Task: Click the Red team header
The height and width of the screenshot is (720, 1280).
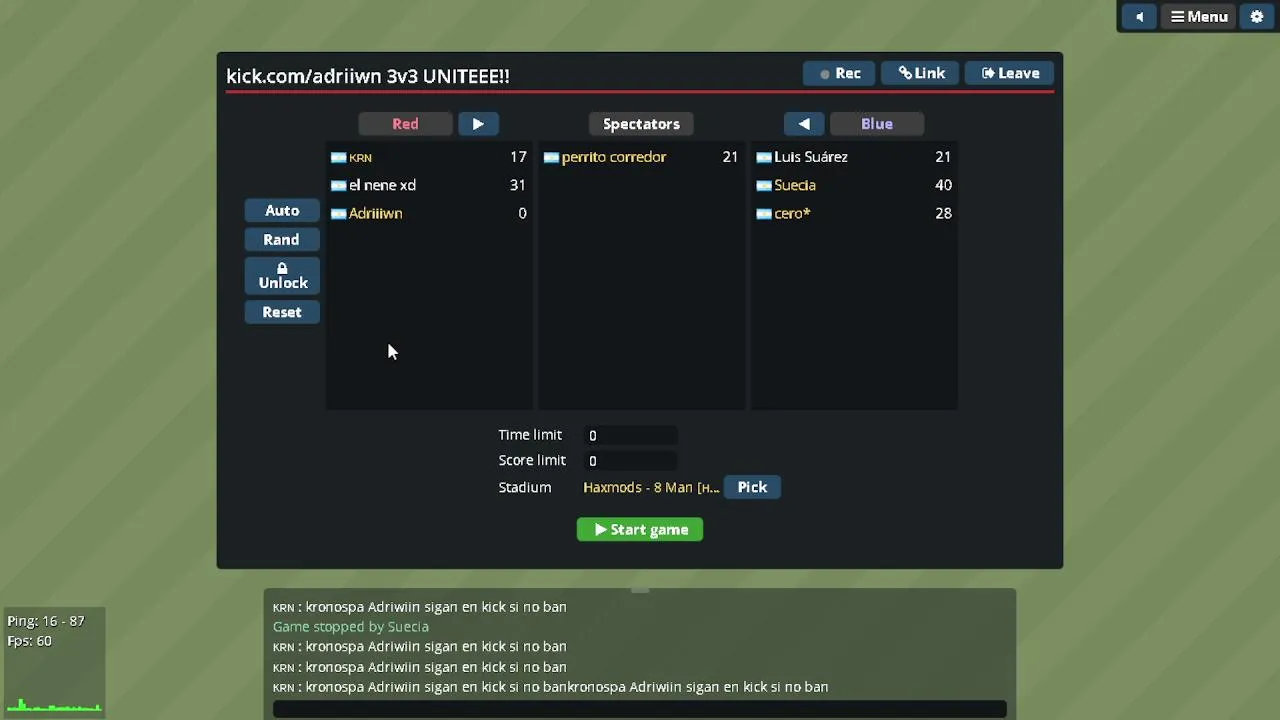Action: [x=405, y=124]
